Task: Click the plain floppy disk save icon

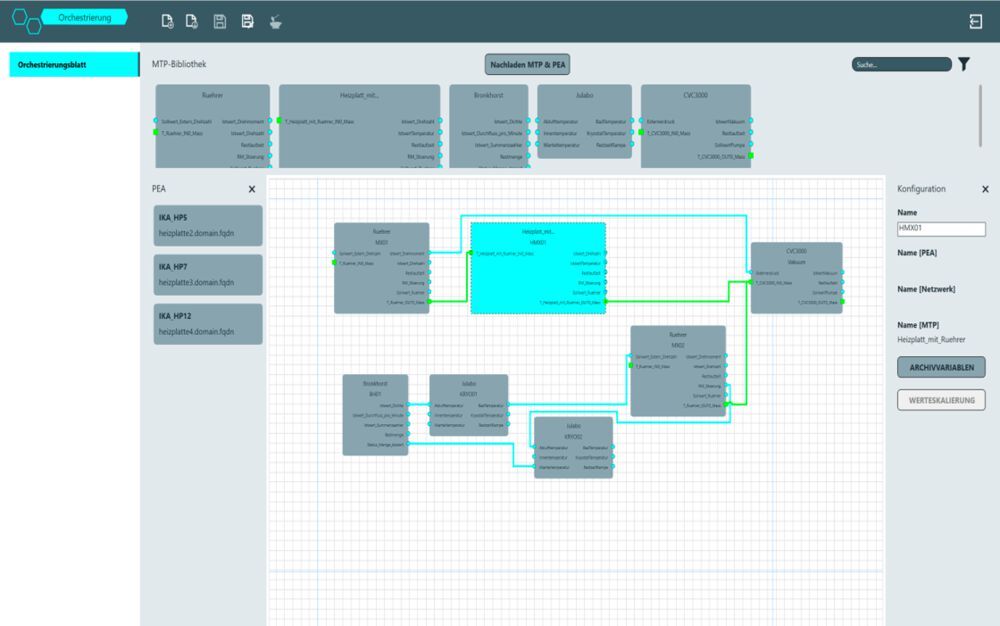Action: click(220, 21)
